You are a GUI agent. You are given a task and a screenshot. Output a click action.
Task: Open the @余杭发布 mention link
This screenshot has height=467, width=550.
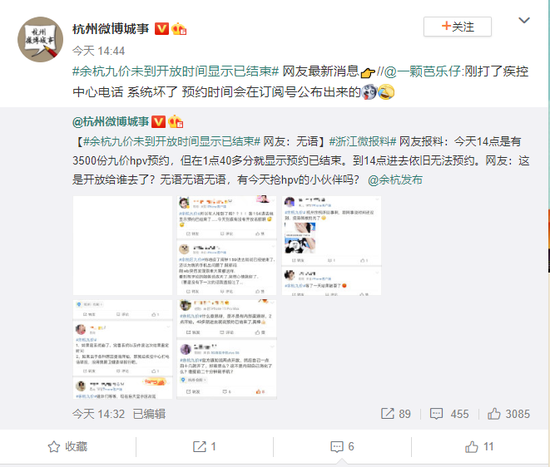coord(395,180)
